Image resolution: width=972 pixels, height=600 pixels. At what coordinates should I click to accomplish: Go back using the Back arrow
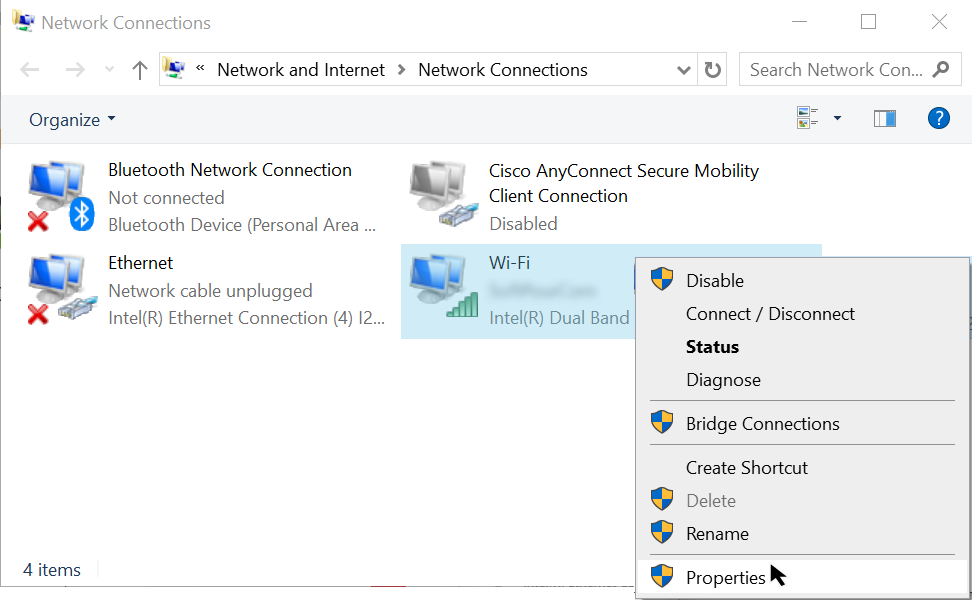click(30, 69)
